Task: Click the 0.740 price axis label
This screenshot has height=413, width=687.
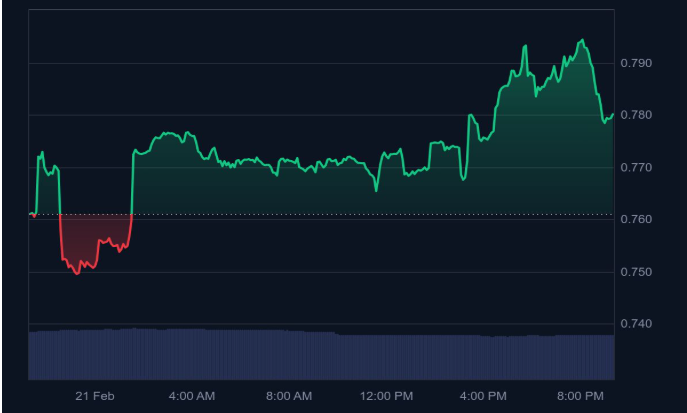Action: point(637,324)
